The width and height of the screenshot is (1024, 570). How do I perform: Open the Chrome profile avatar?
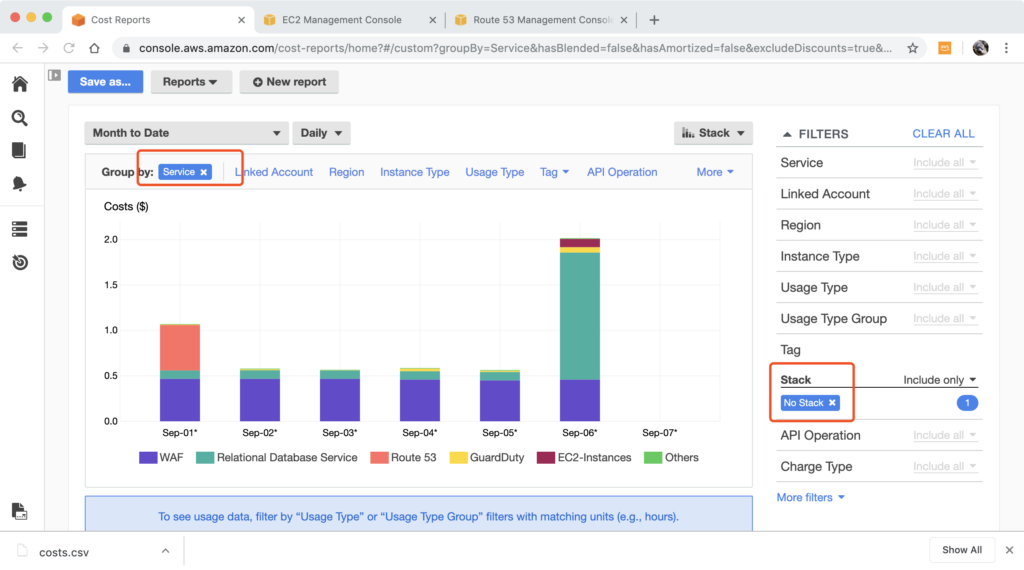(980, 48)
